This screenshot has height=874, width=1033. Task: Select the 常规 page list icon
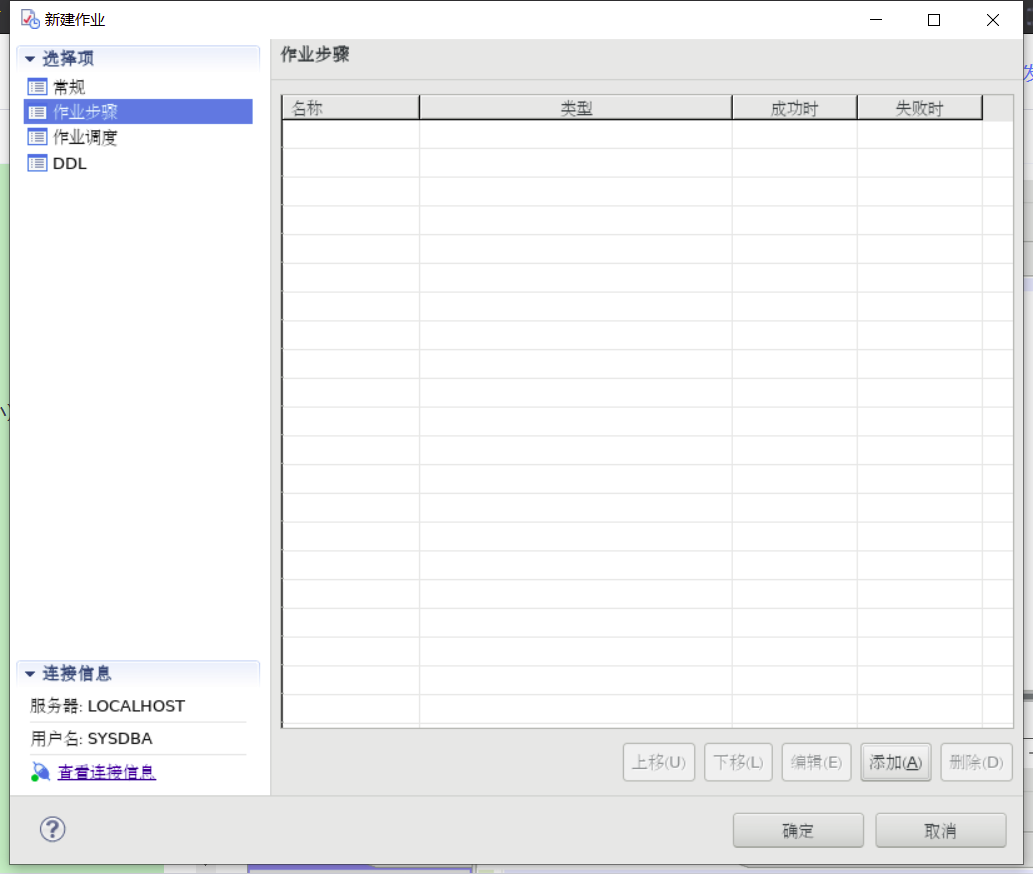tap(38, 86)
